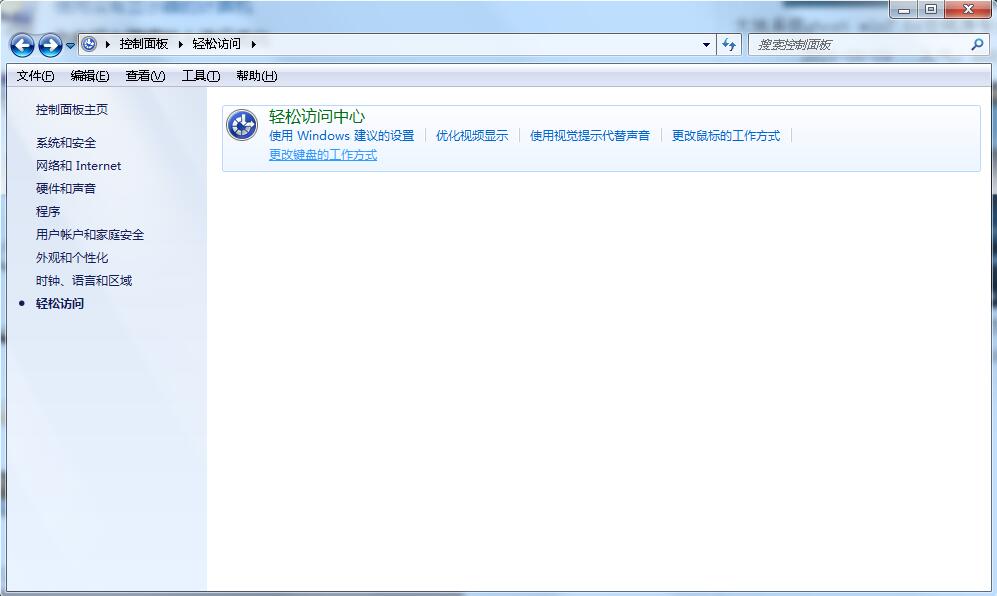Click 控制面板 breadcrumb in address bar

pos(144,44)
